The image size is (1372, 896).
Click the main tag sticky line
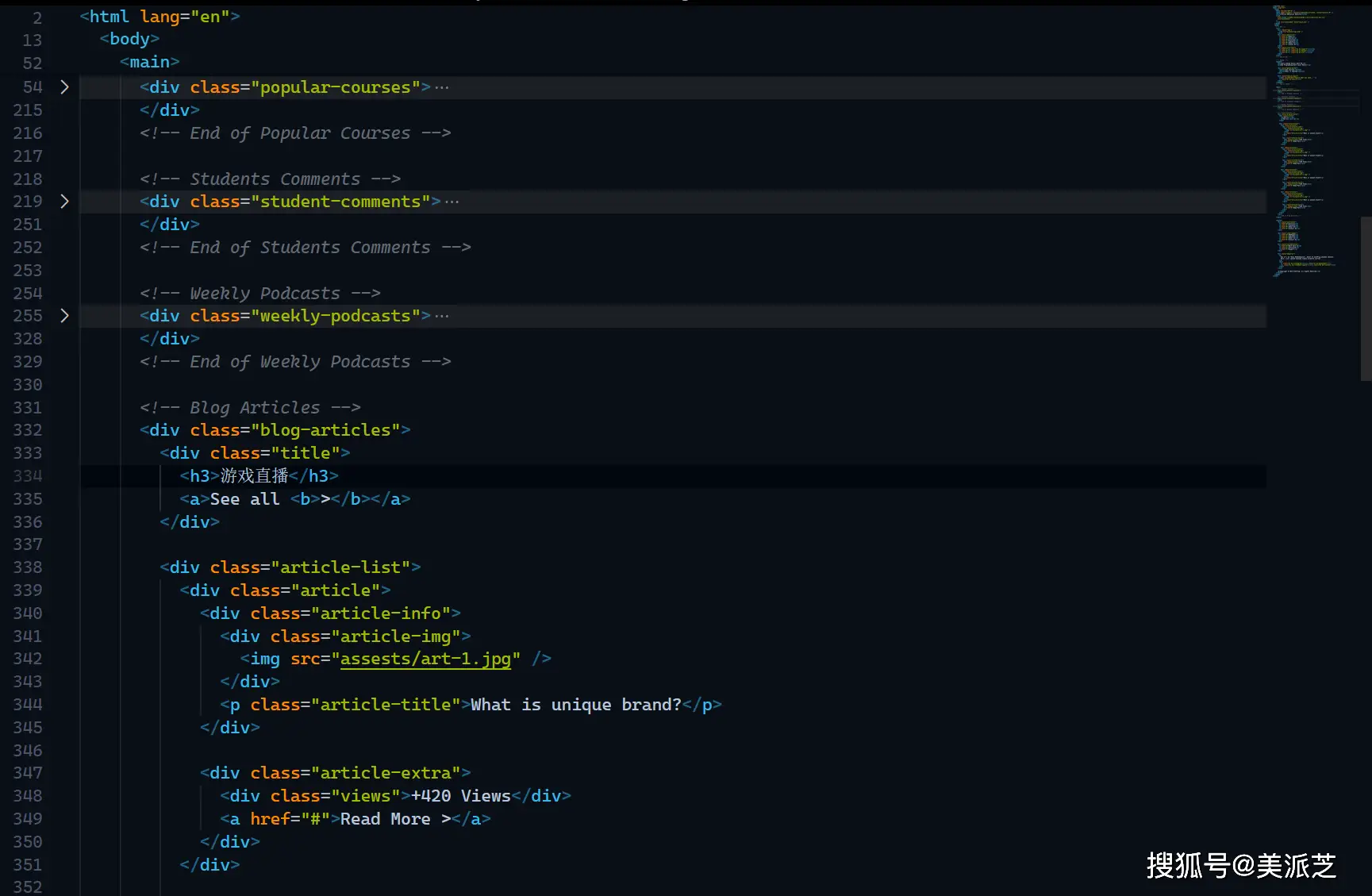(x=149, y=62)
